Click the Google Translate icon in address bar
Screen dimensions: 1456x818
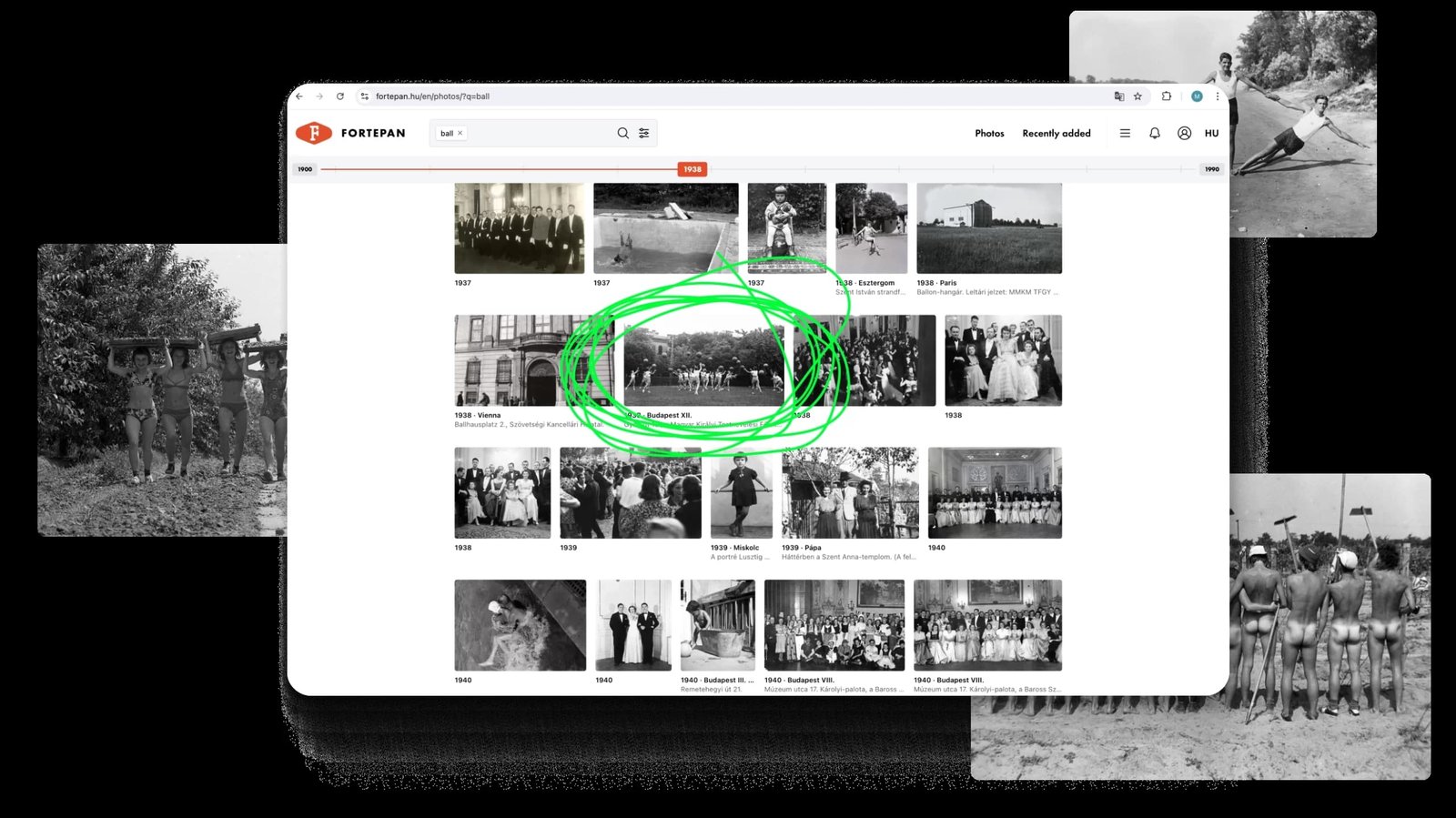1118,96
